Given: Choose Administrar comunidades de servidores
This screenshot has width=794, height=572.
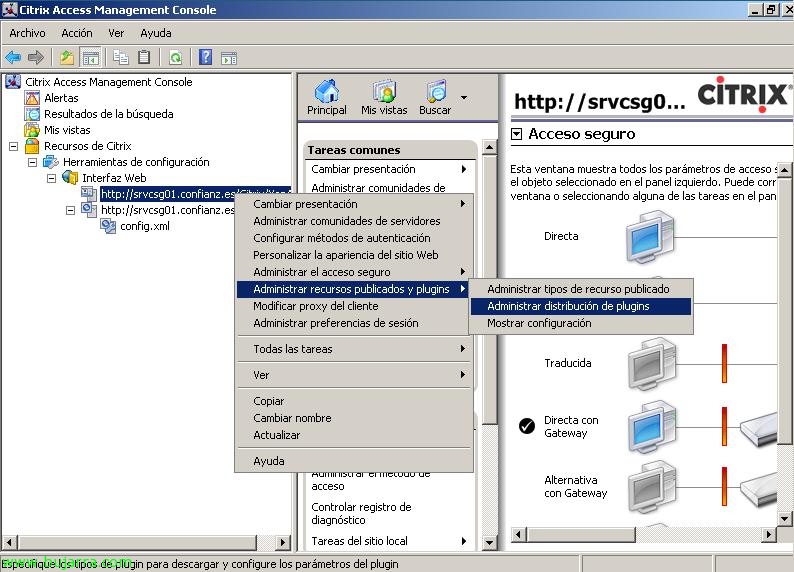Looking at the screenshot, I should 353,221.
